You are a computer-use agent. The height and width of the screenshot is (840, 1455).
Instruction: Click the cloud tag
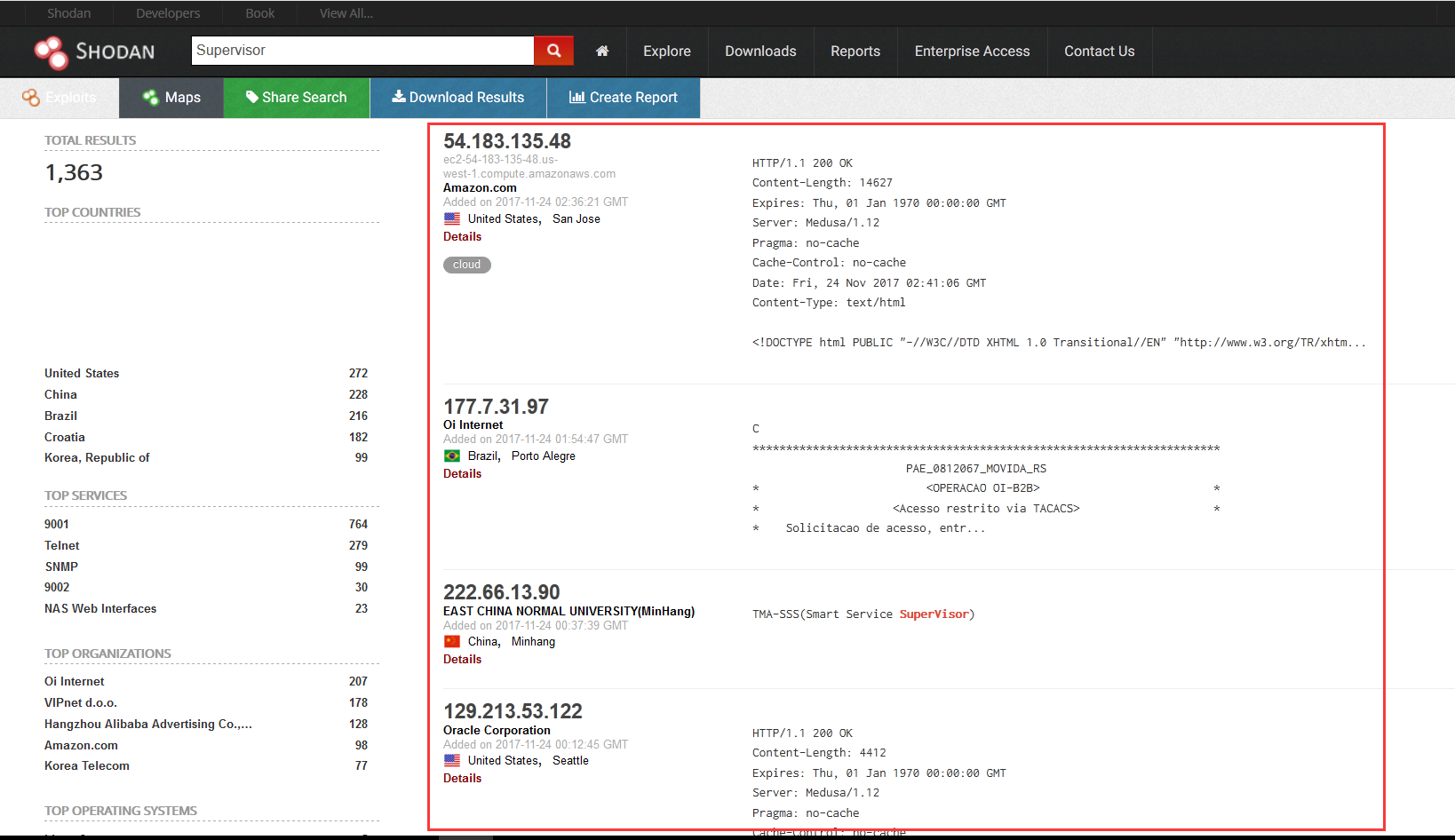[x=467, y=265]
